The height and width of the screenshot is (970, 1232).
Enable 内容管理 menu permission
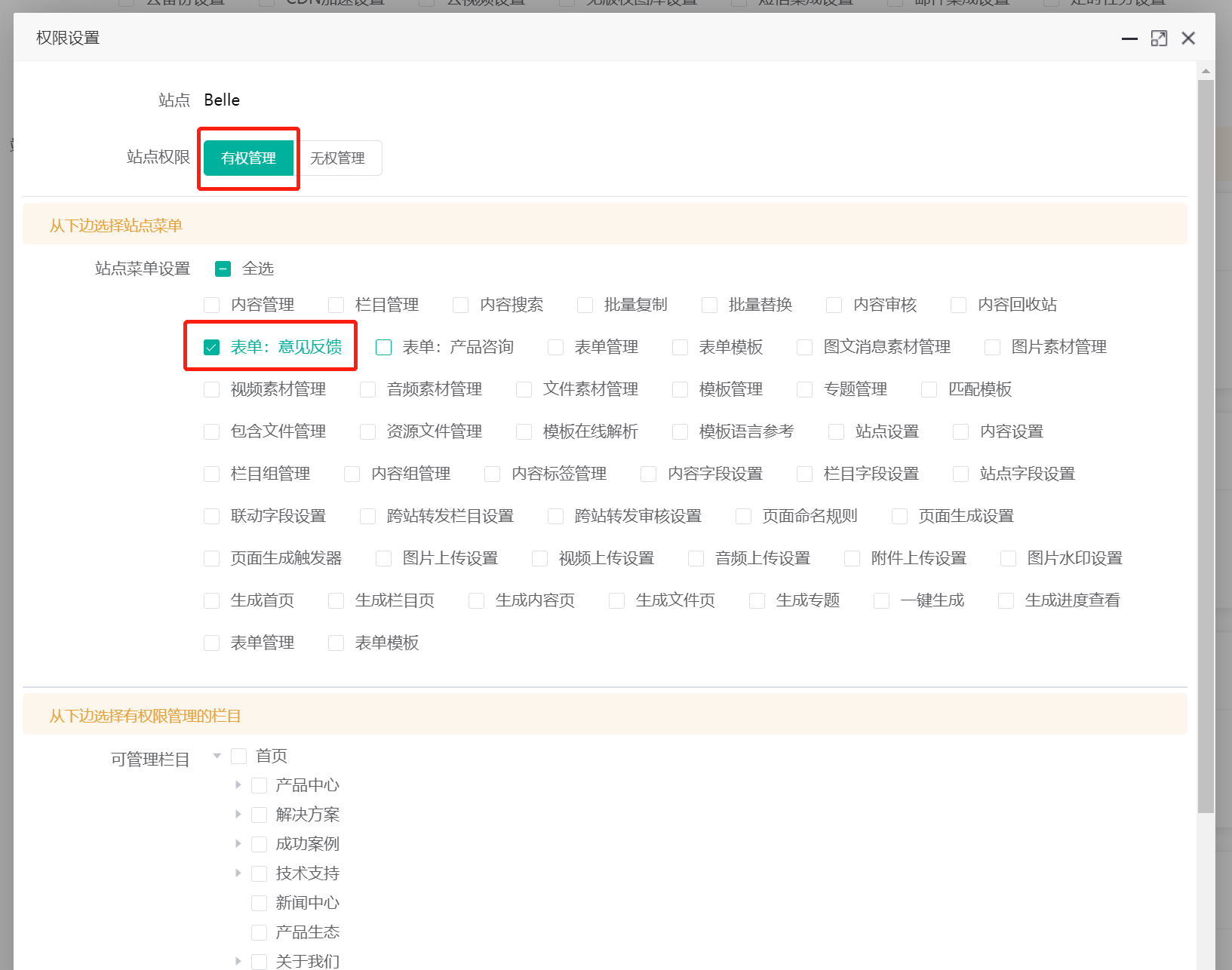pyautogui.click(x=211, y=305)
